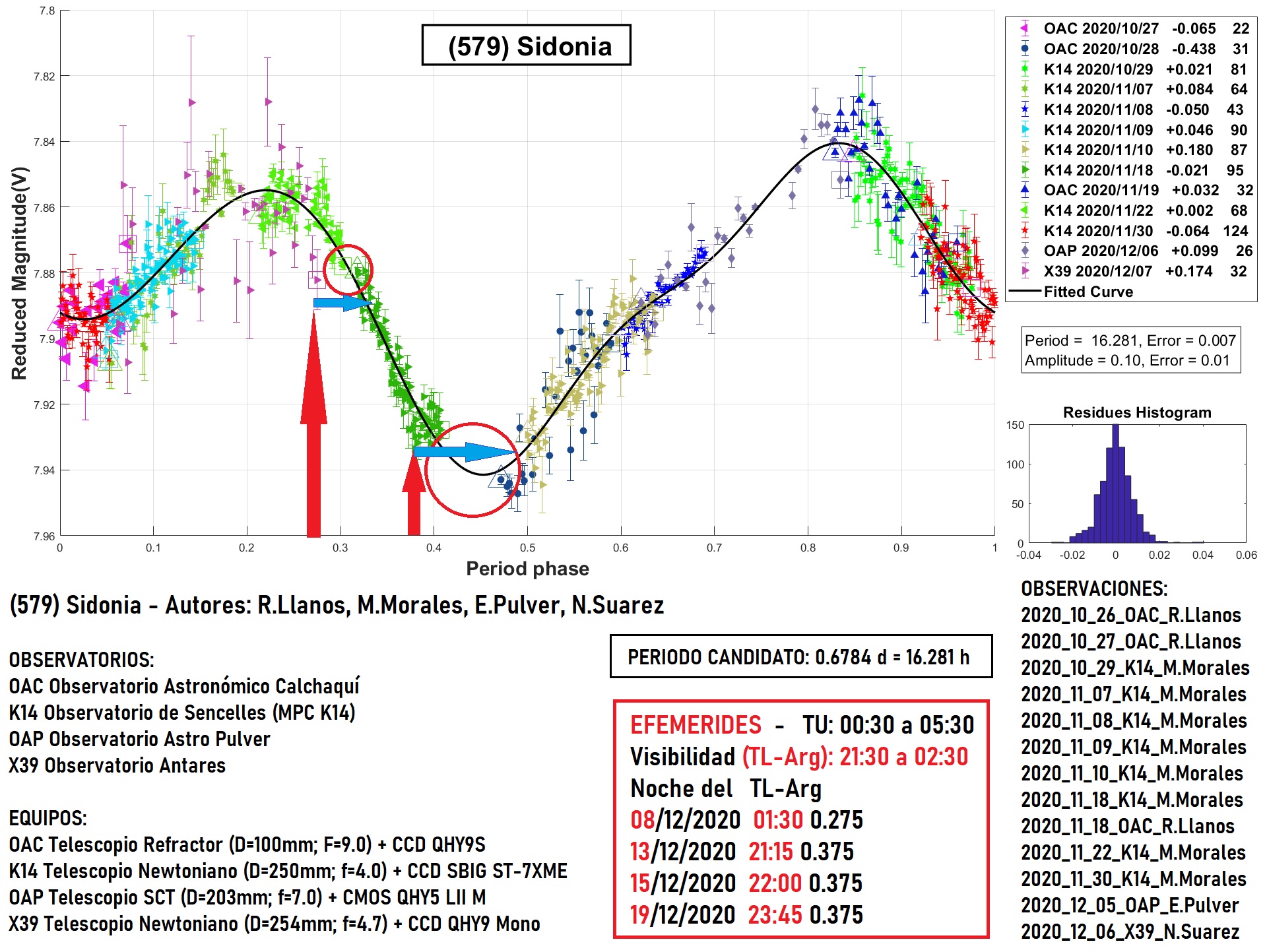The width and height of the screenshot is (1267, 952).
Task: Click the Amplitude = 0.10 text line
Action: [1127, 360]
